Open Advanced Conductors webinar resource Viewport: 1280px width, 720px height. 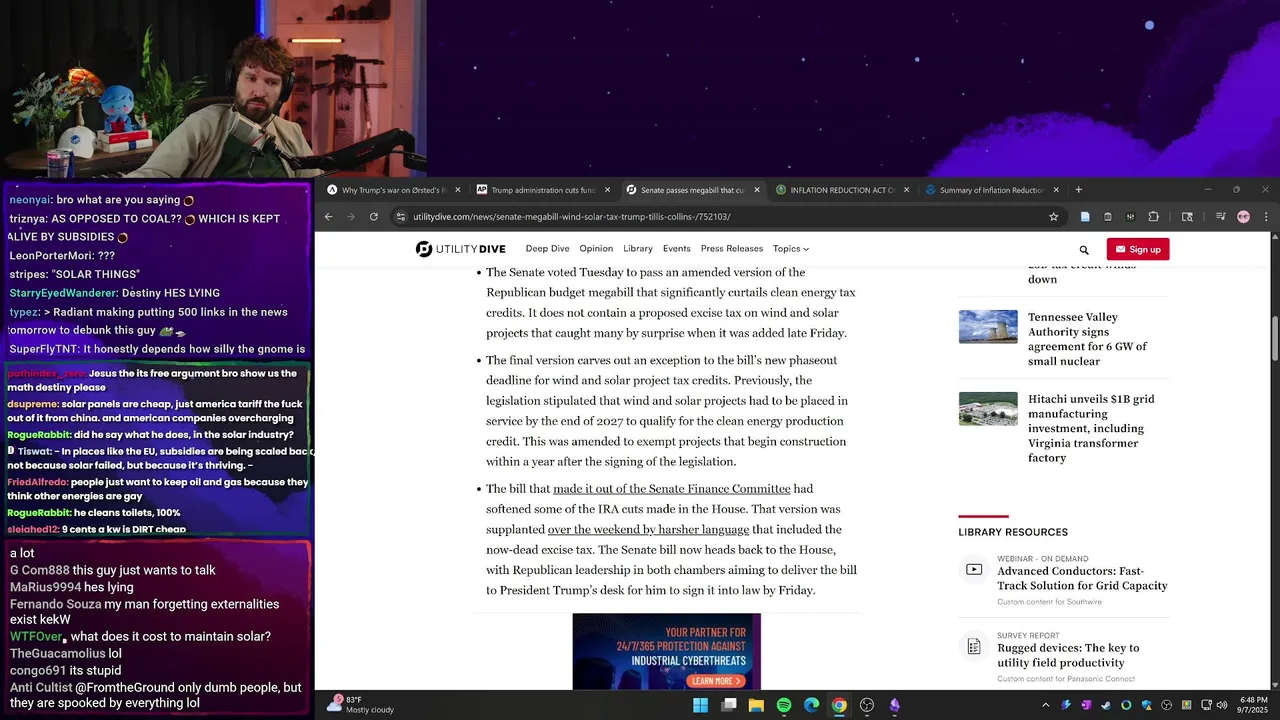pos(1082,578)
